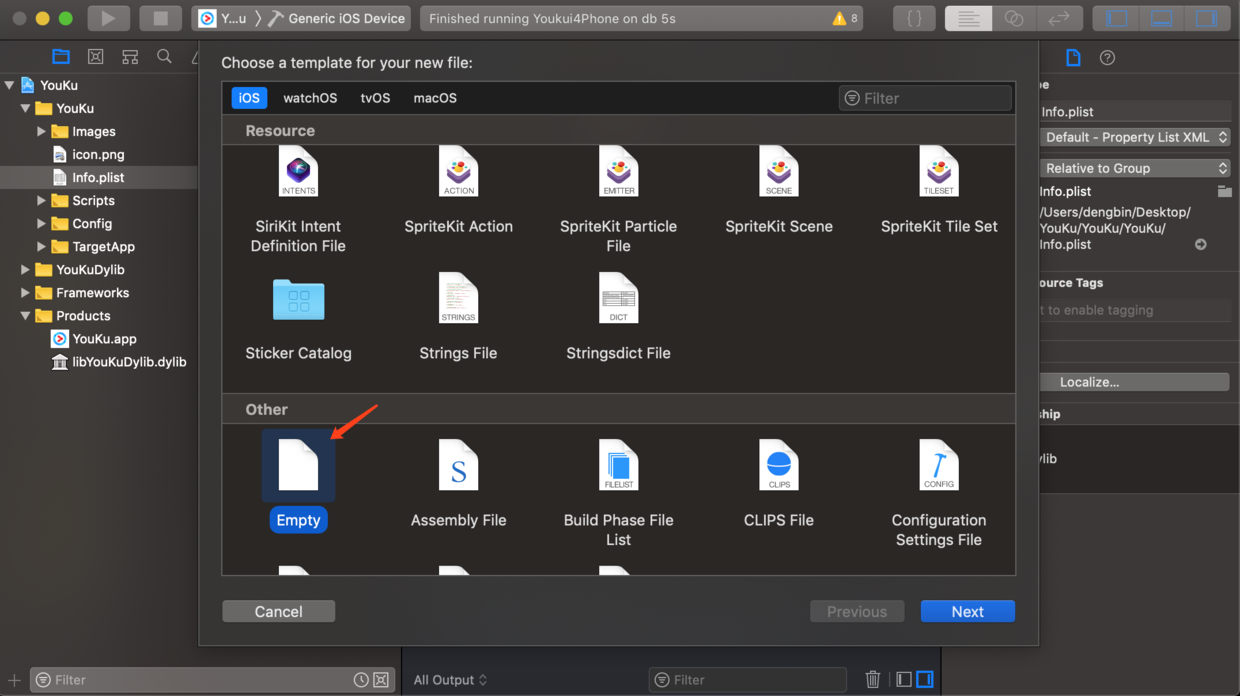Switch to the macOS platform tab
Viewport: 1240px width, 696px height.
(x=435, y=98)
